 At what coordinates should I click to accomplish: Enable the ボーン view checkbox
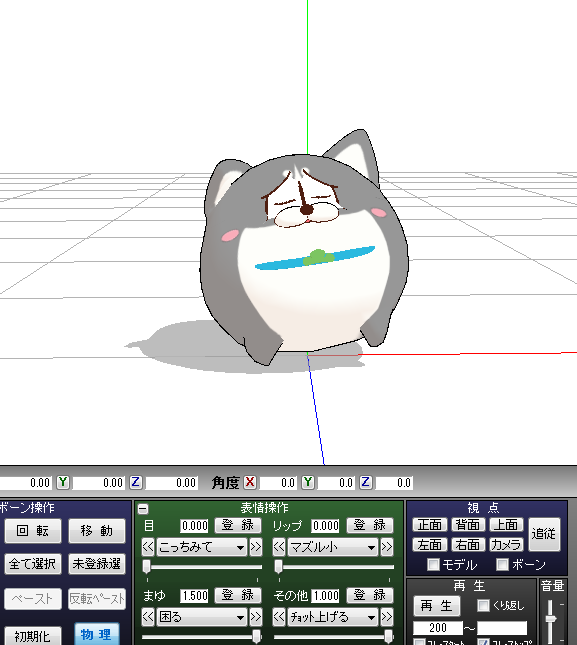pos(502,564)
